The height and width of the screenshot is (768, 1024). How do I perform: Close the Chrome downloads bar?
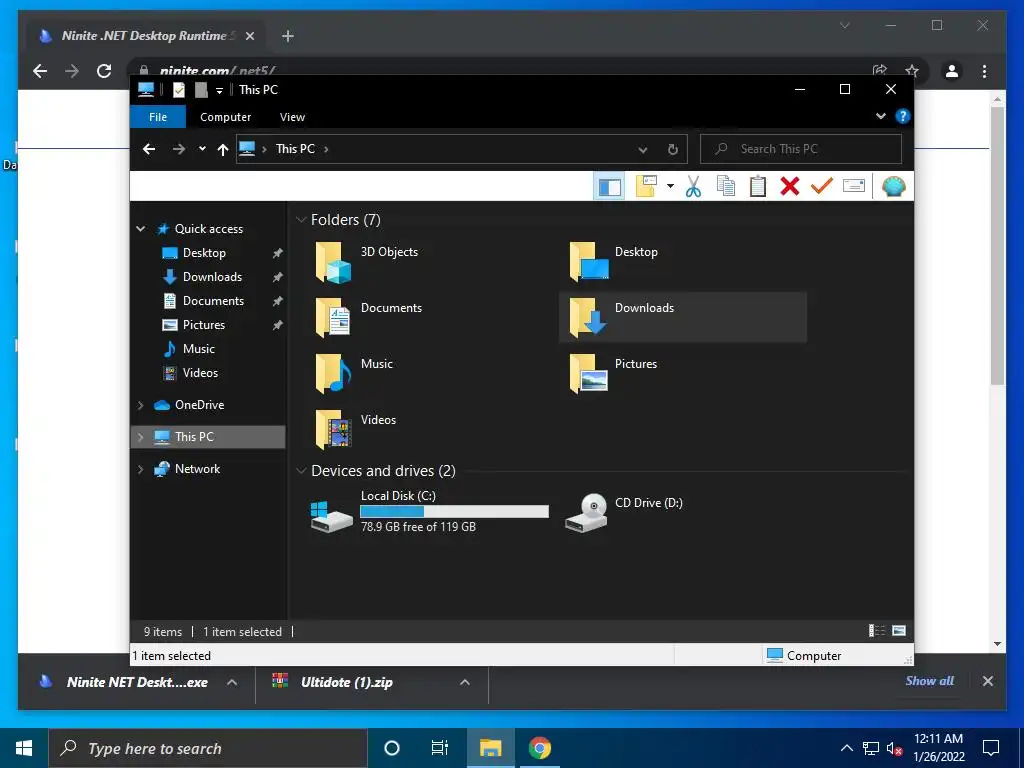[987, 681]
